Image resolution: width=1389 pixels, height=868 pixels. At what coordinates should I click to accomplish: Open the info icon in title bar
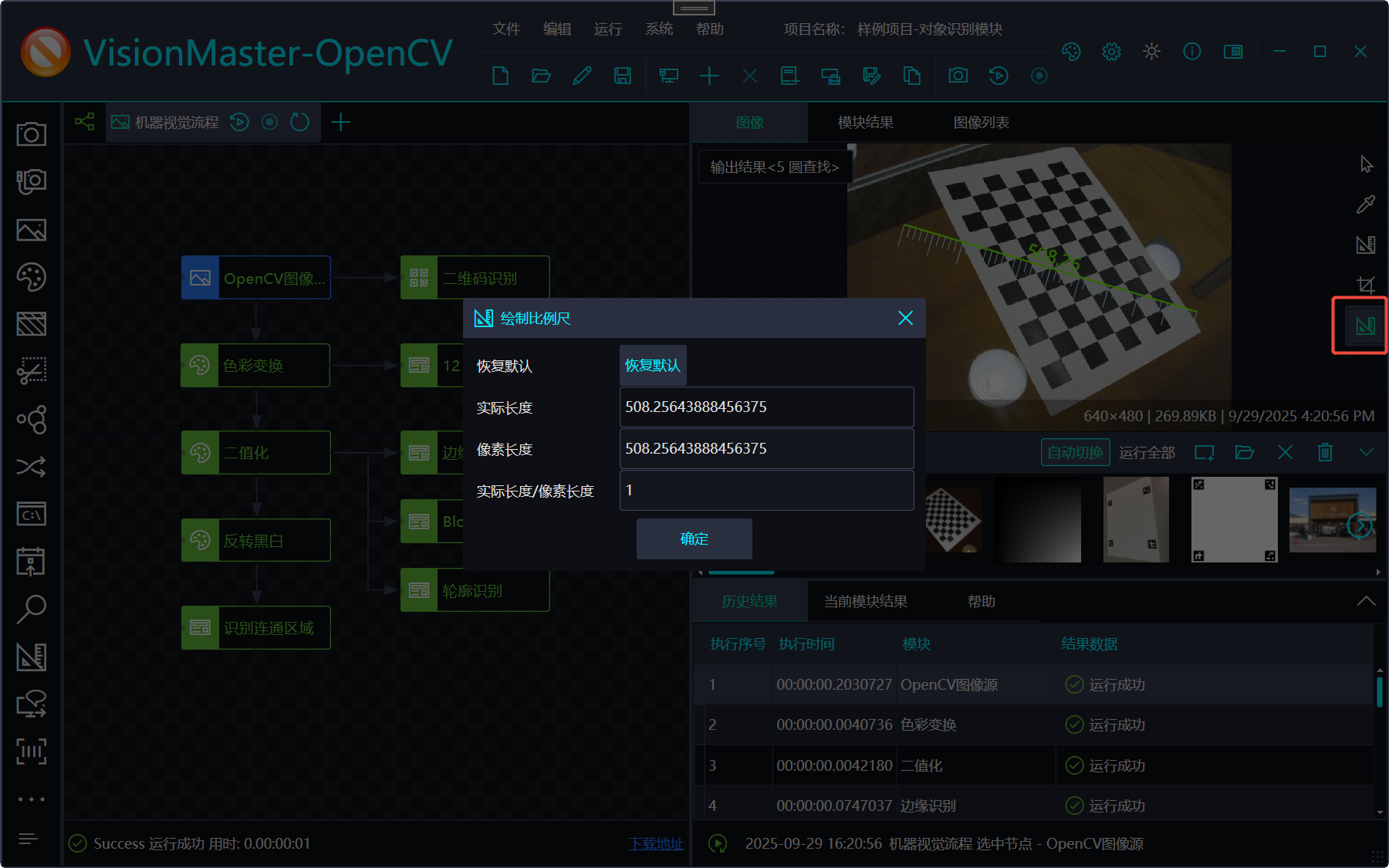1192,52
